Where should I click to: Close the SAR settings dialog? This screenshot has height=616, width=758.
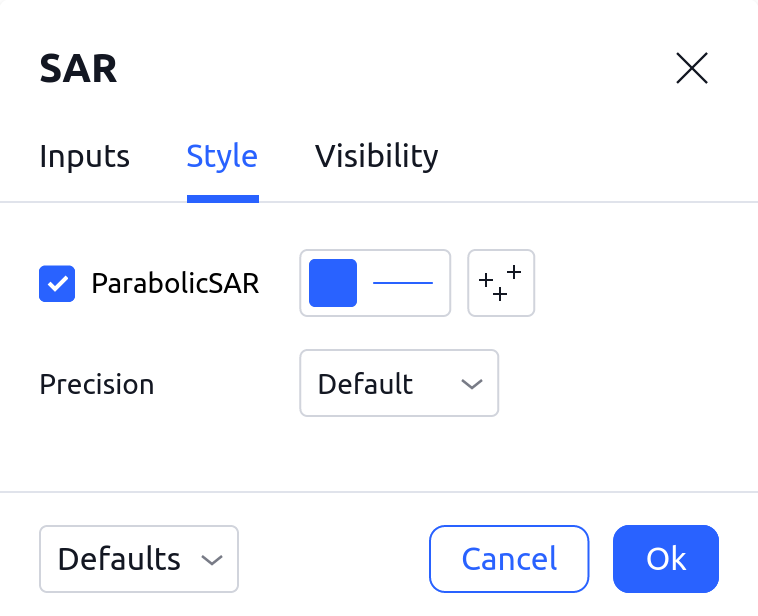692,69
